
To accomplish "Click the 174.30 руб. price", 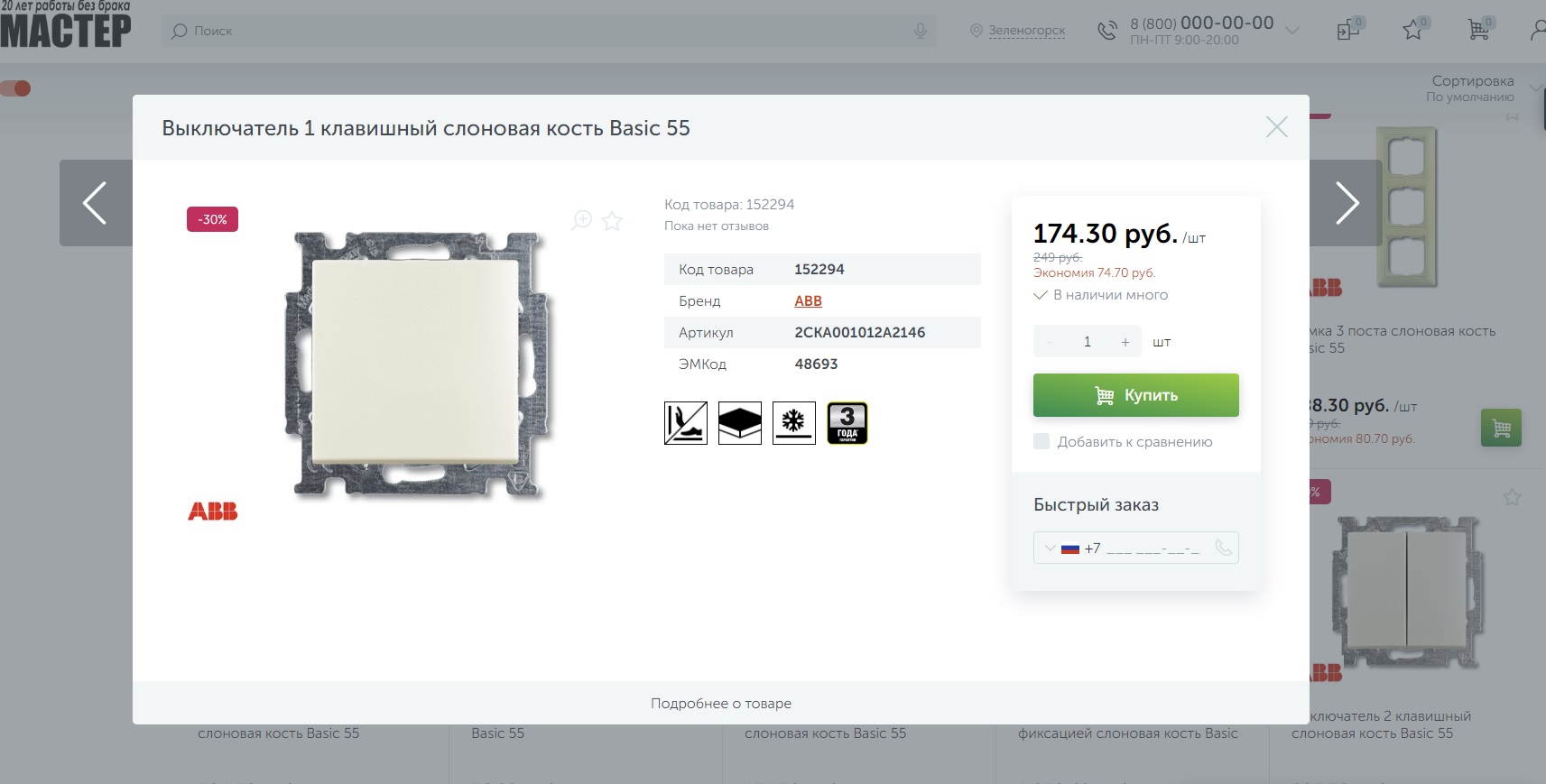I will (1105, 234).
